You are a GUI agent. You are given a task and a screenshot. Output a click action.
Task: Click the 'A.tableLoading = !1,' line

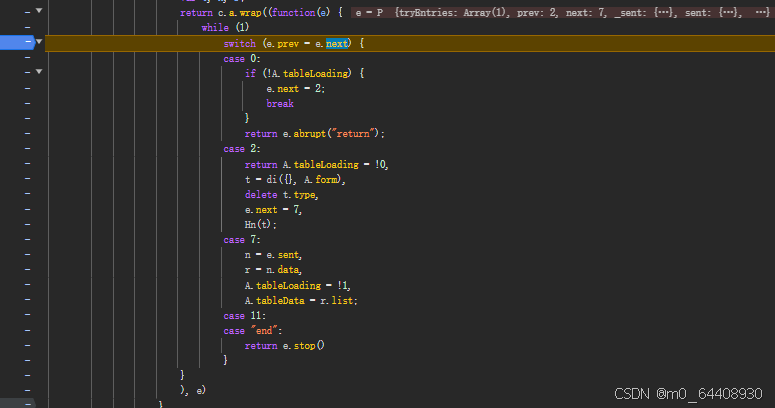pyautogui.click(x=298, y=286)
